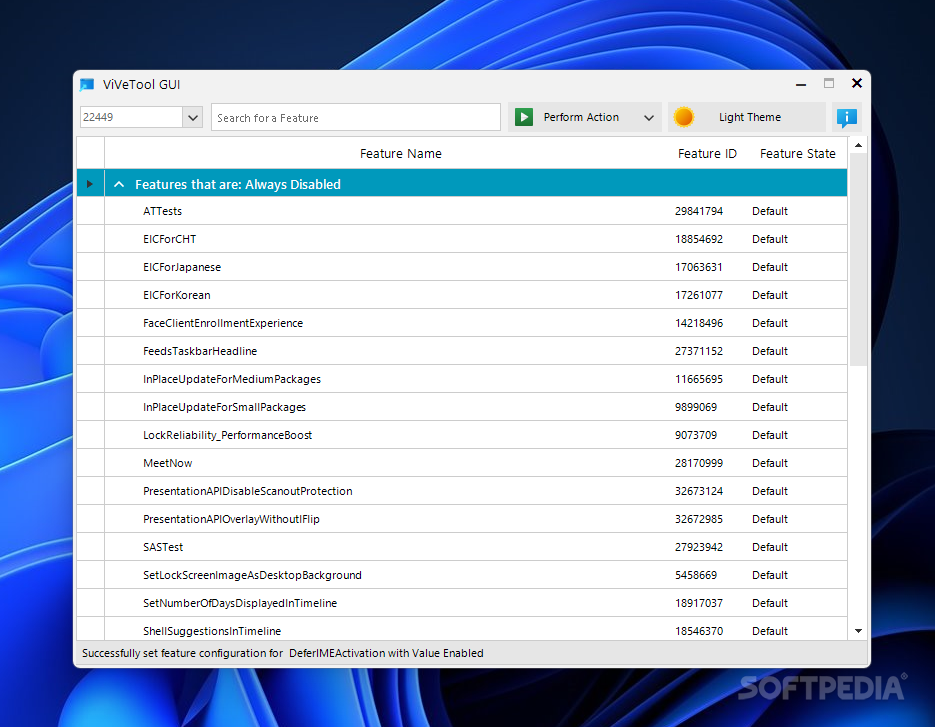Click the Default state for SASTest
935x727 pixels.
pos(770,547)
